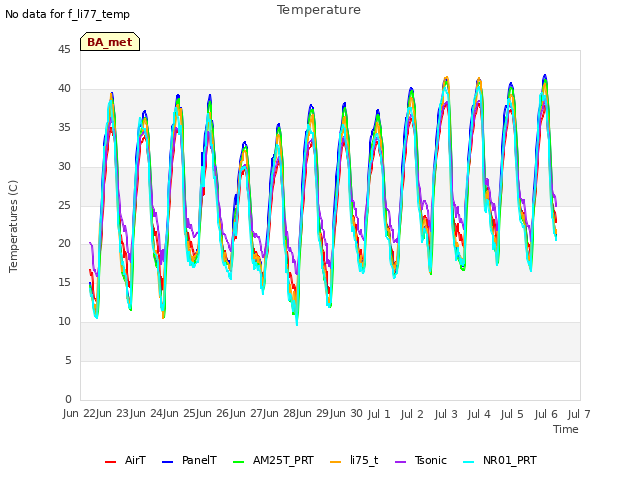Image resolution: width=640 pixels, height=480 pixels.
Task: Click the Jul 3 x-axis tick label
Action: click(446, 414)
